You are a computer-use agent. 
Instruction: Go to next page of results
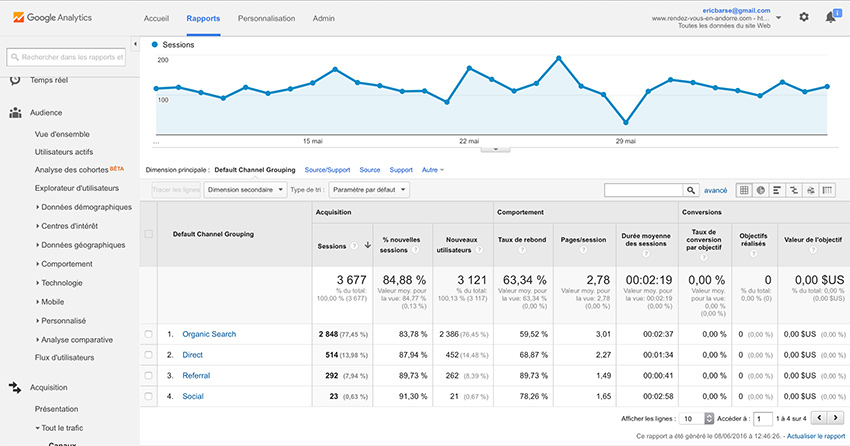coord(835,418)
